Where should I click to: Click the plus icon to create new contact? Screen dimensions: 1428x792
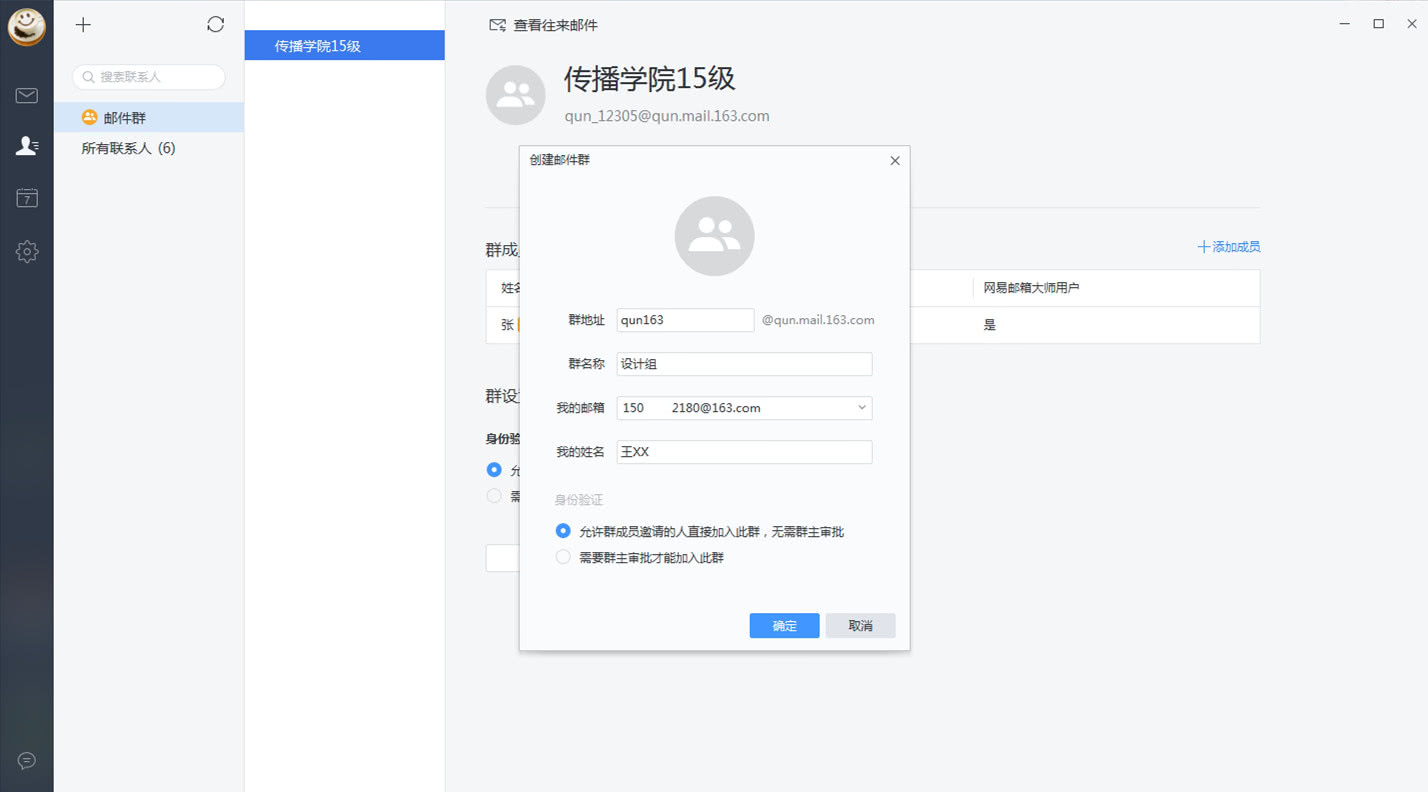pos(82,24)
